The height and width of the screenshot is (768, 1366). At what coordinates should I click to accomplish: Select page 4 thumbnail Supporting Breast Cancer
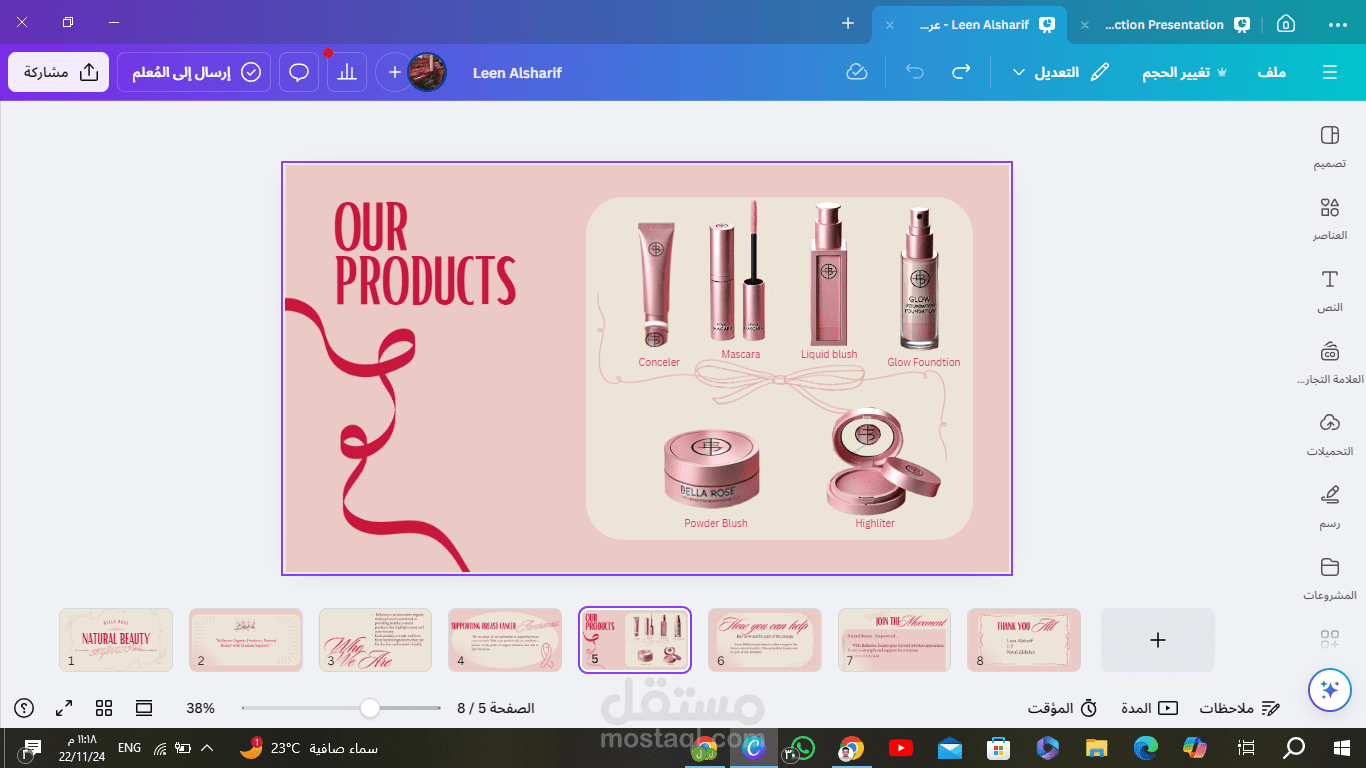pos(505,640)
